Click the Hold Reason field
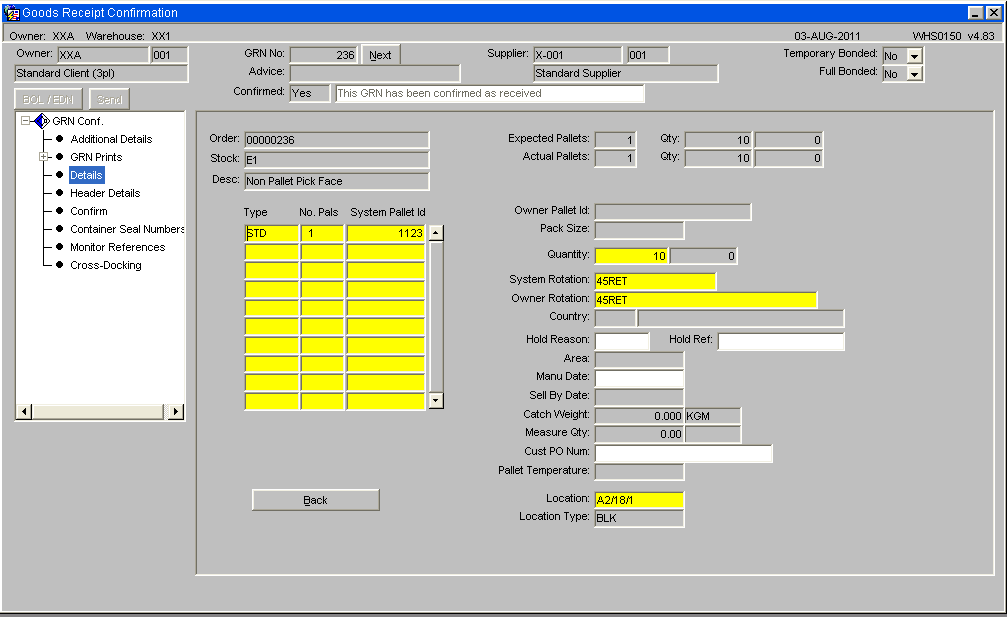Screen dimensions: 1007x617 click(622, 341)
